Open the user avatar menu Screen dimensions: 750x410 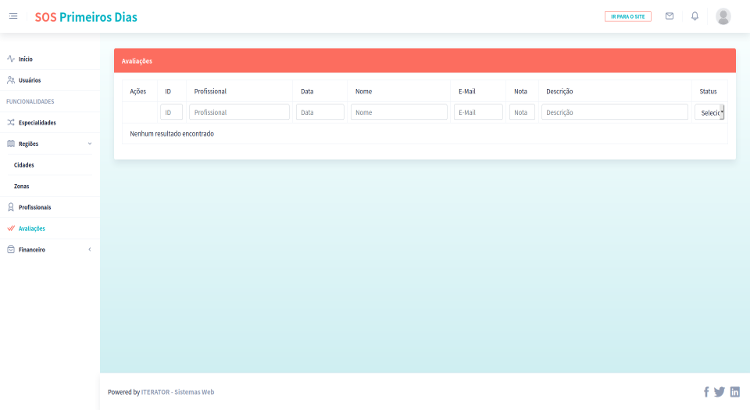tap(723, 16)
